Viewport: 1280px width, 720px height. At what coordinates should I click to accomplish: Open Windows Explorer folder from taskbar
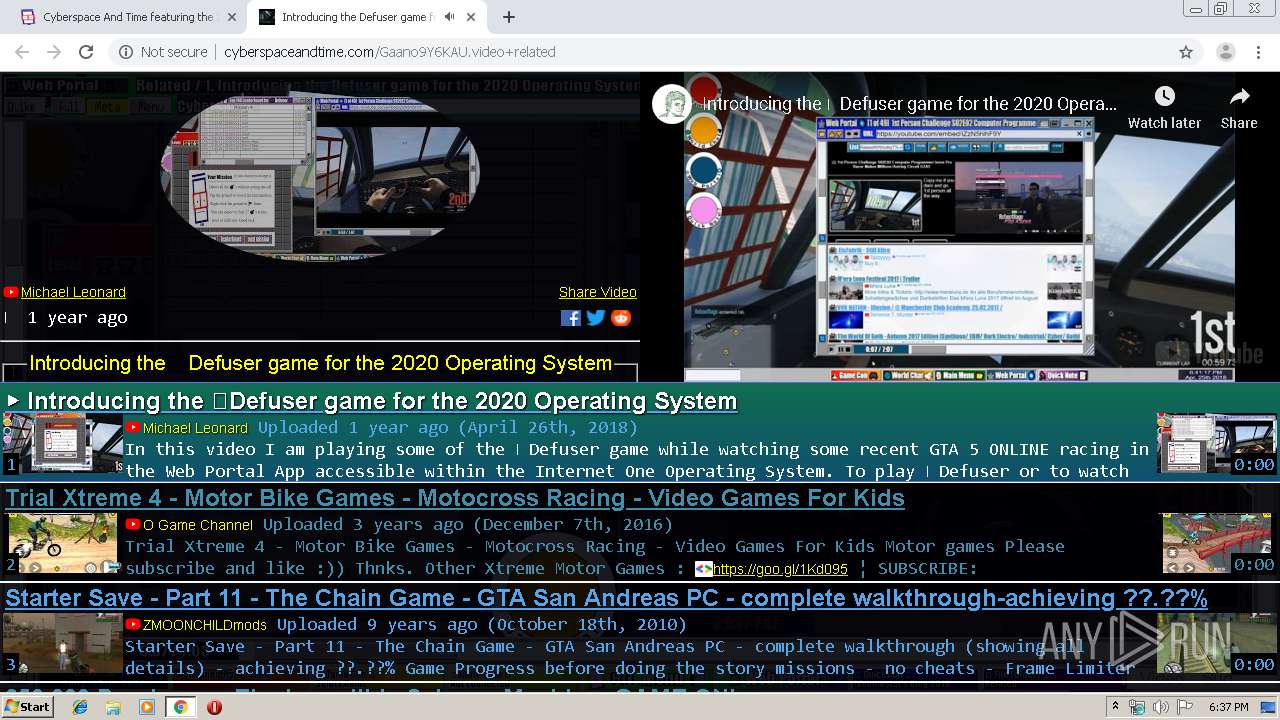113,707
